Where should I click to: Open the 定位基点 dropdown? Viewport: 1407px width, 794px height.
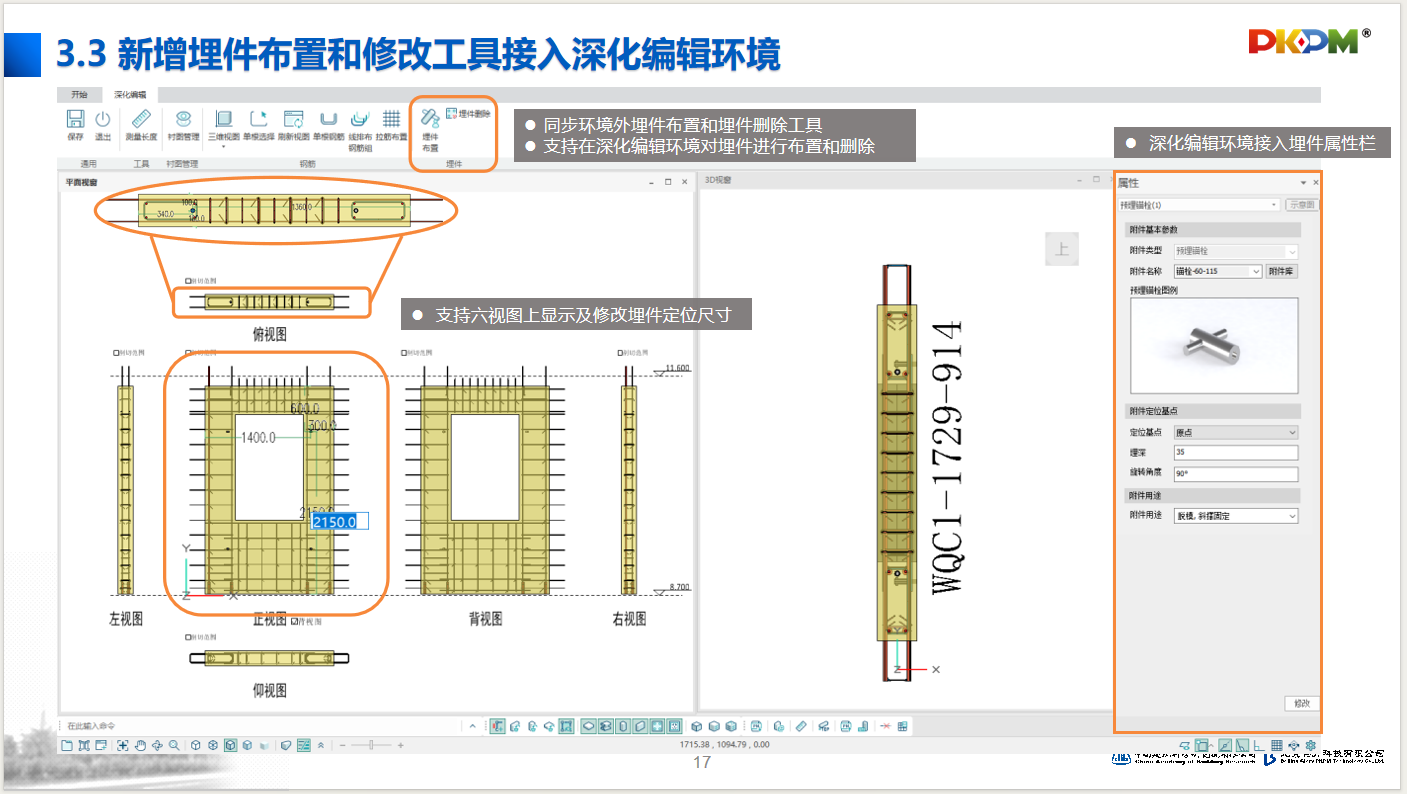click(x=1292, y=433)
